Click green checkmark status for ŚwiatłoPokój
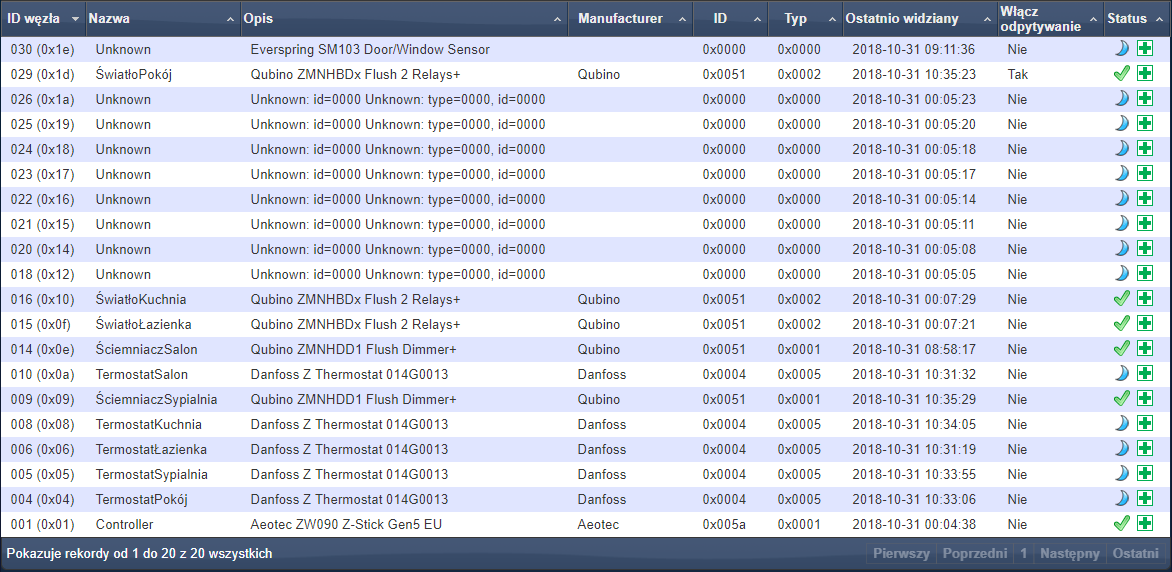 click(x=1121, y=74)
